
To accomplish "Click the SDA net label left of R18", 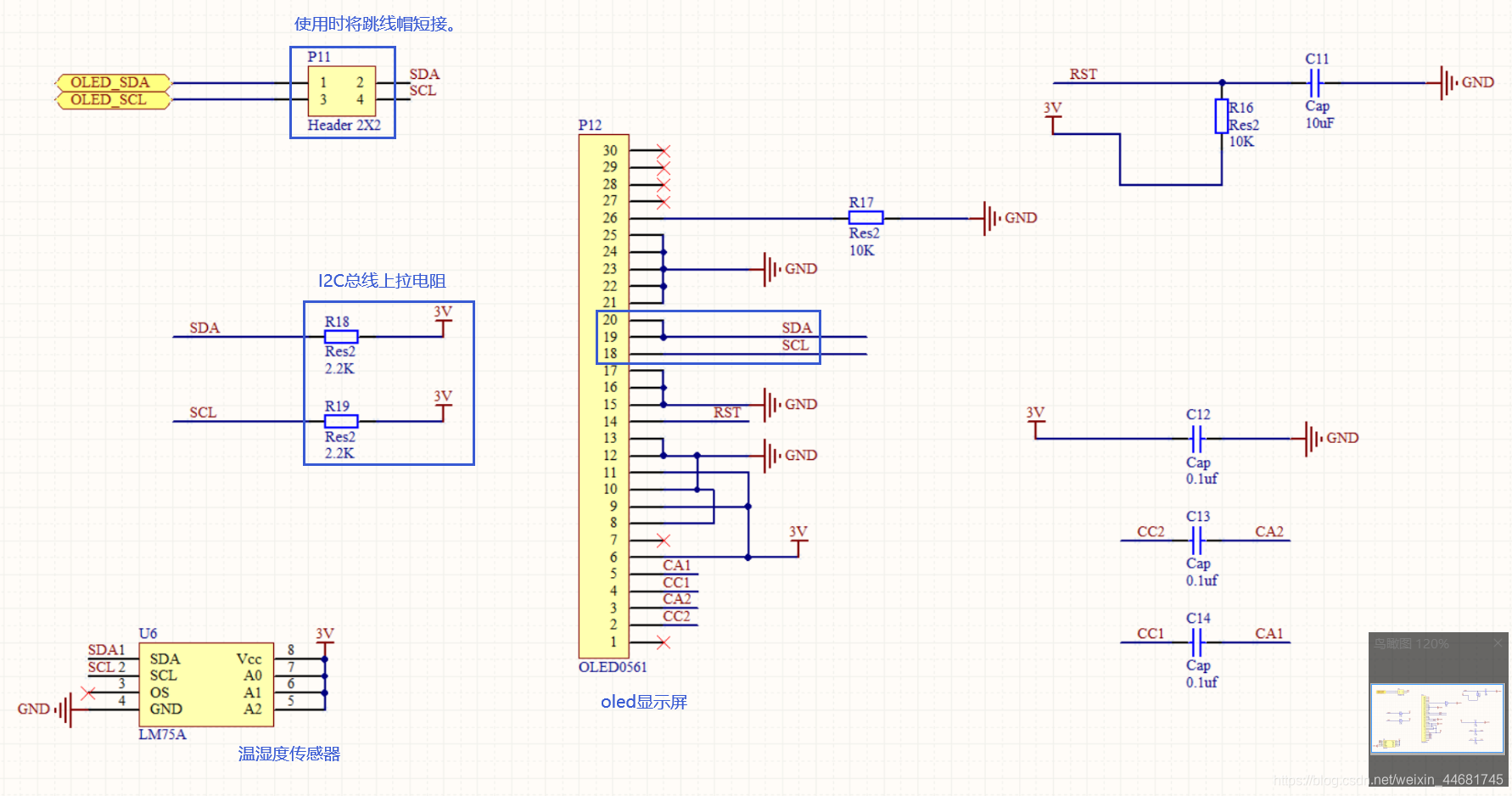I will 204,328.
